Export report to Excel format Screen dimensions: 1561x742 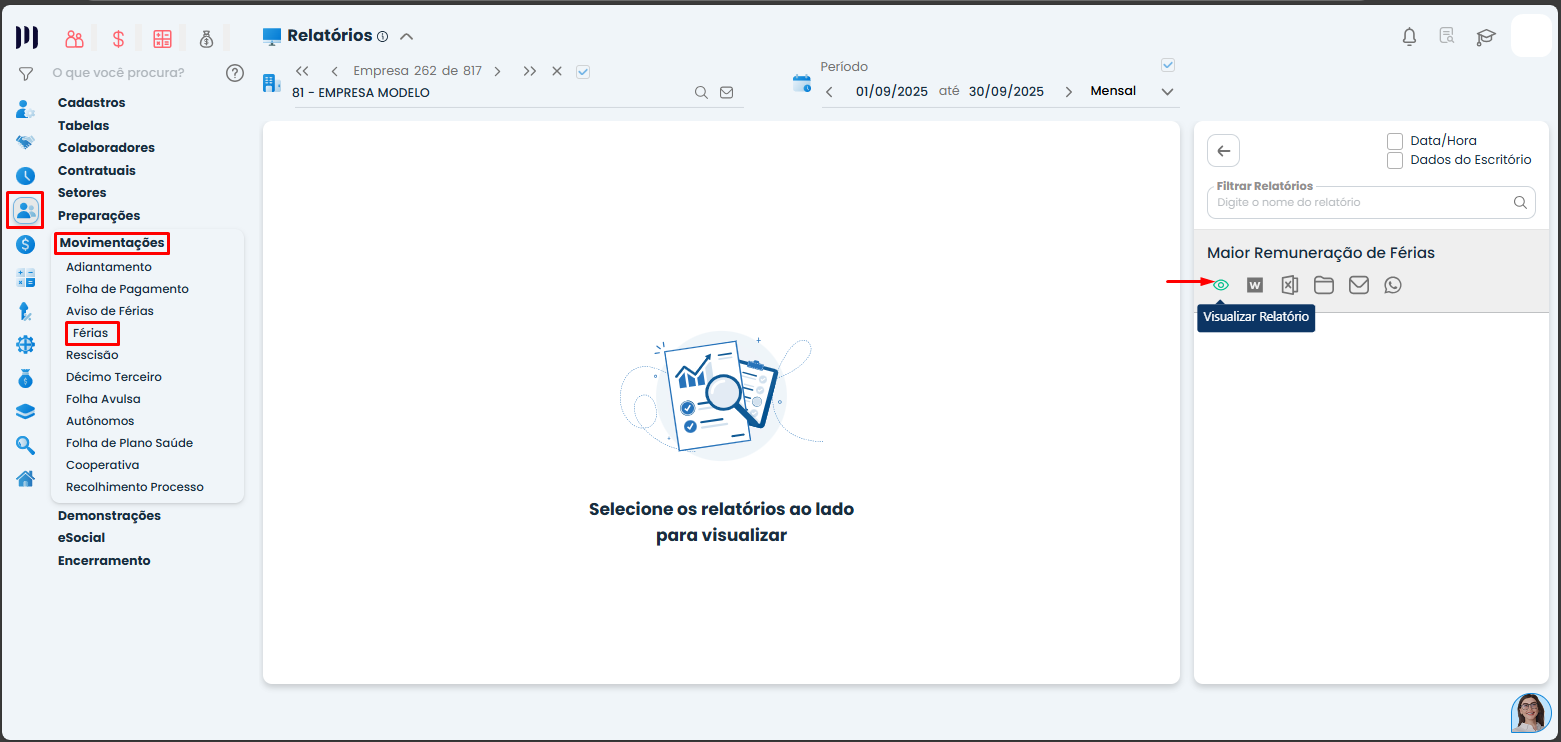click(x=1289, y=285)
